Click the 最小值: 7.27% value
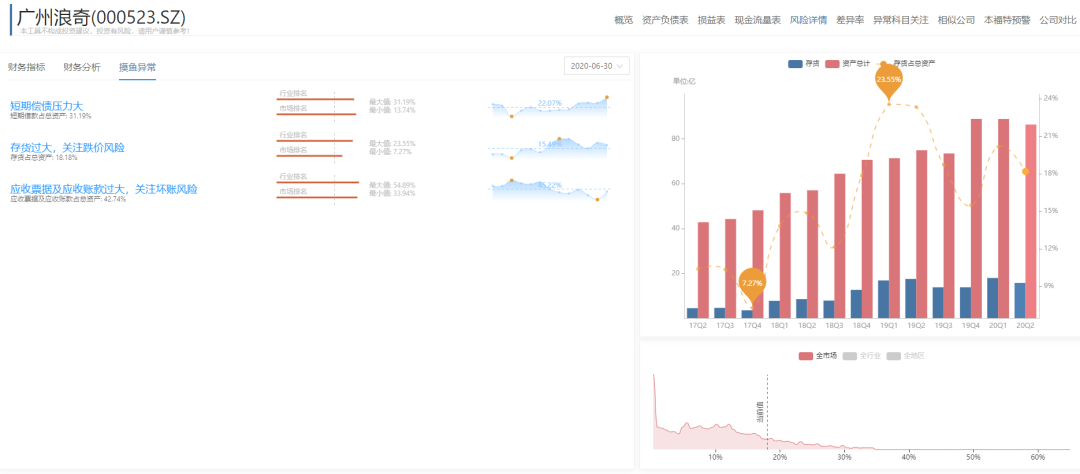The image size is (1080, 474). 391,152
